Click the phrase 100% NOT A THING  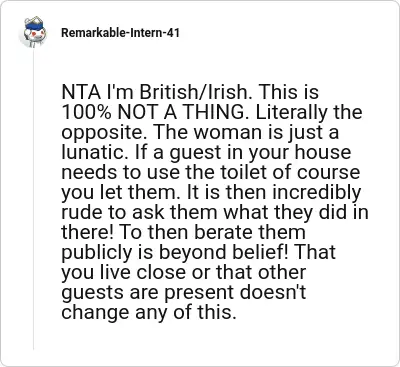tap(155, 113)
